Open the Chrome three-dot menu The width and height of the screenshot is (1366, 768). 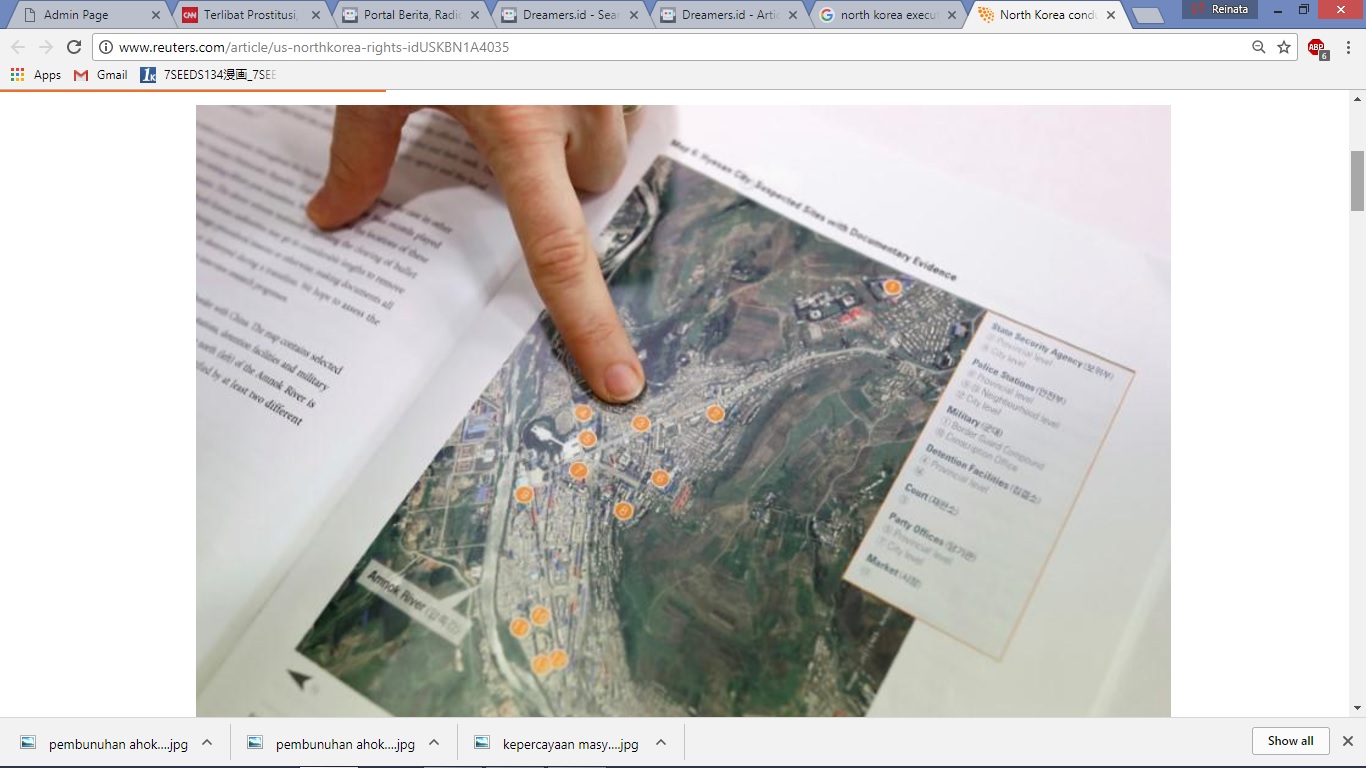[x=1348, y=47]
